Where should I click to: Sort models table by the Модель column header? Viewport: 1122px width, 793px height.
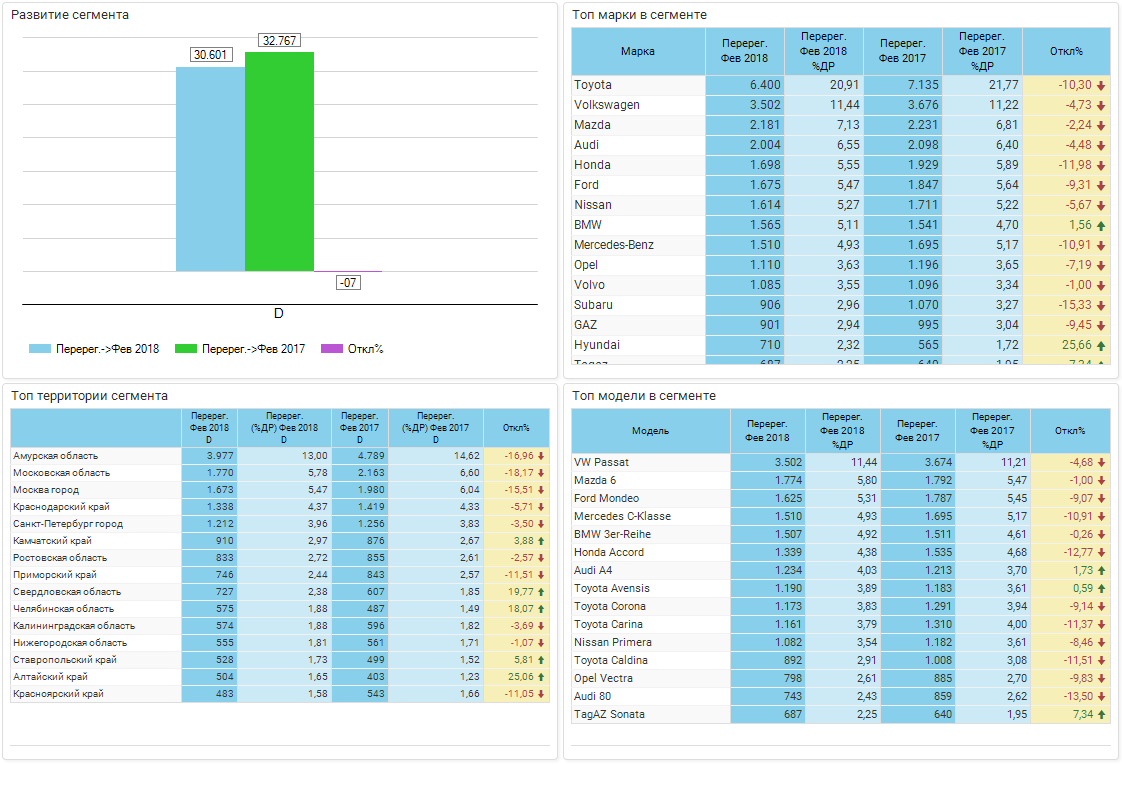coord(650,431)
